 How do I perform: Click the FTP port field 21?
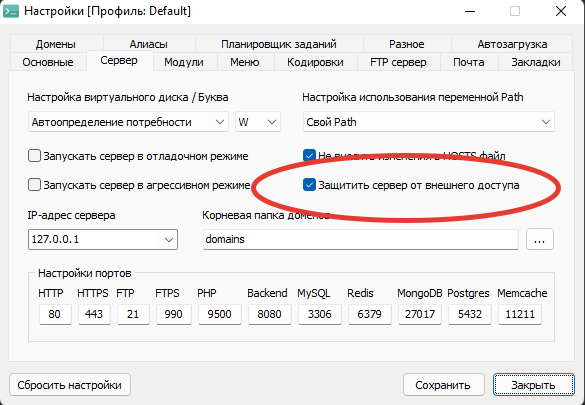coord(133,314)
